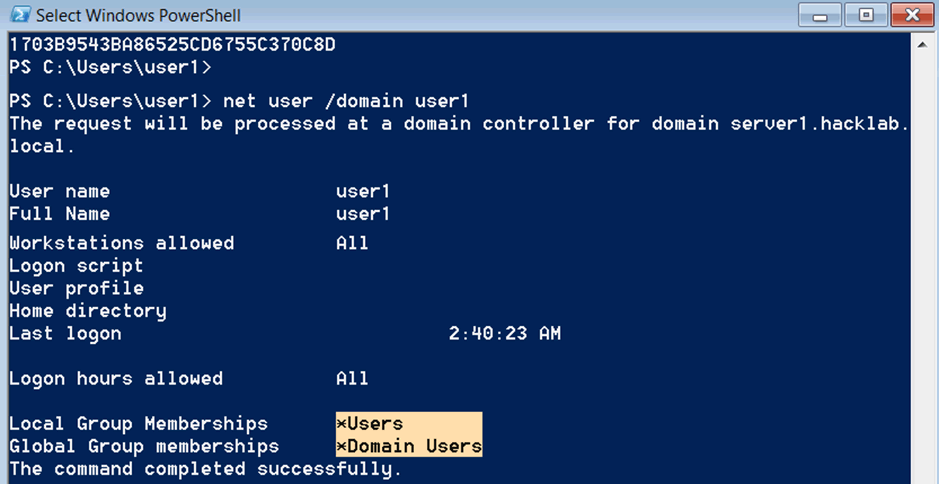
Task: Open the PowerShell system menu icon
Action: point(21,14)
